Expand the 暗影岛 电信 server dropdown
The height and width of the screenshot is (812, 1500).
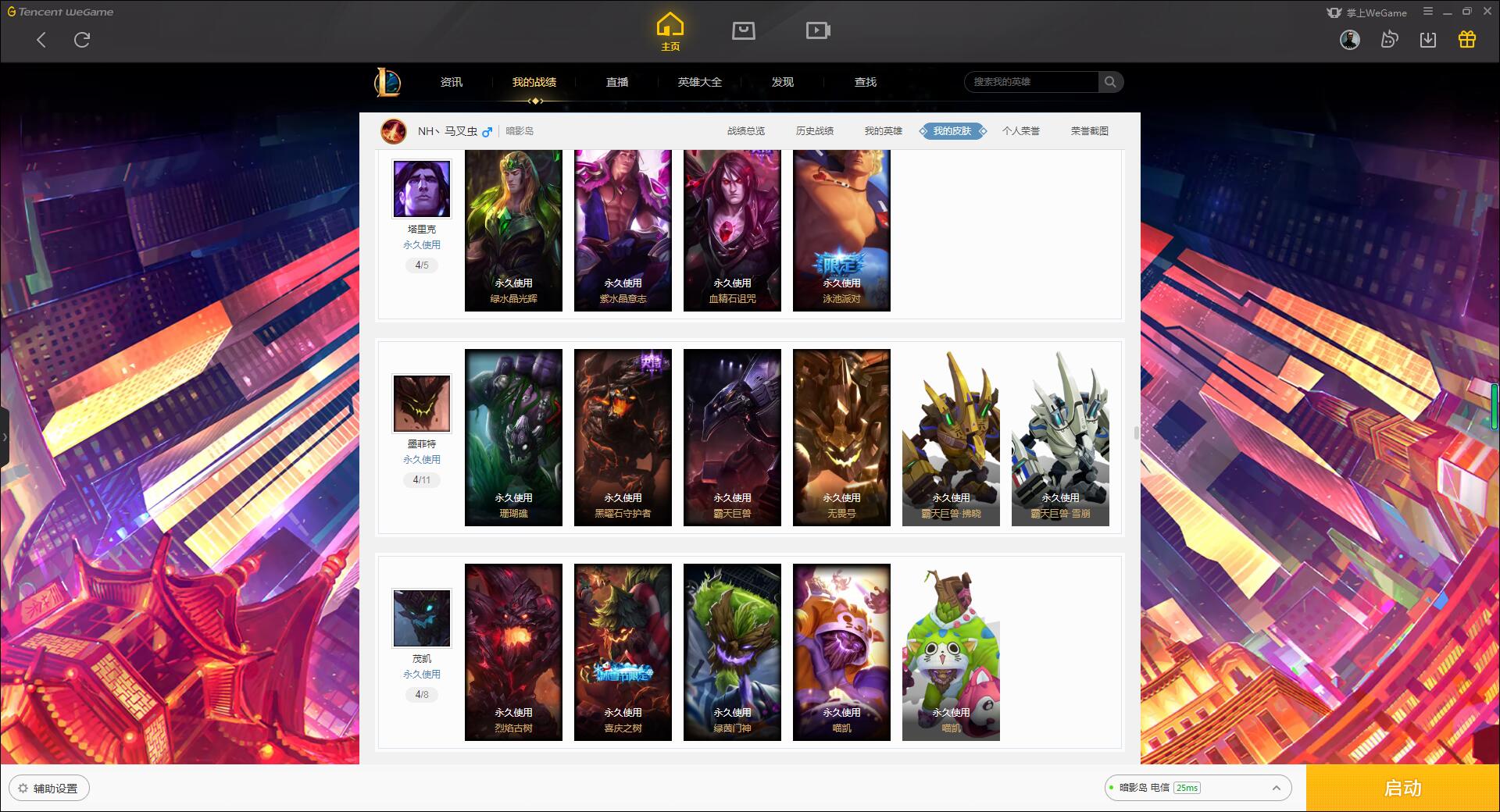(1198, 788)
